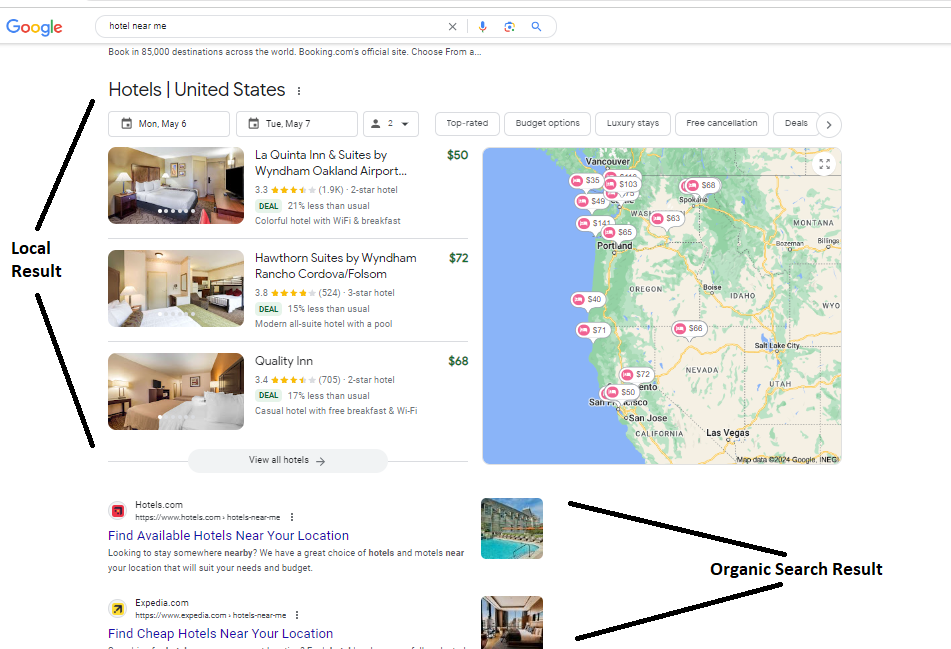Click the $71 map price pin
The width and height of the screenshot is (951, 649).
(x=592, y=331)
